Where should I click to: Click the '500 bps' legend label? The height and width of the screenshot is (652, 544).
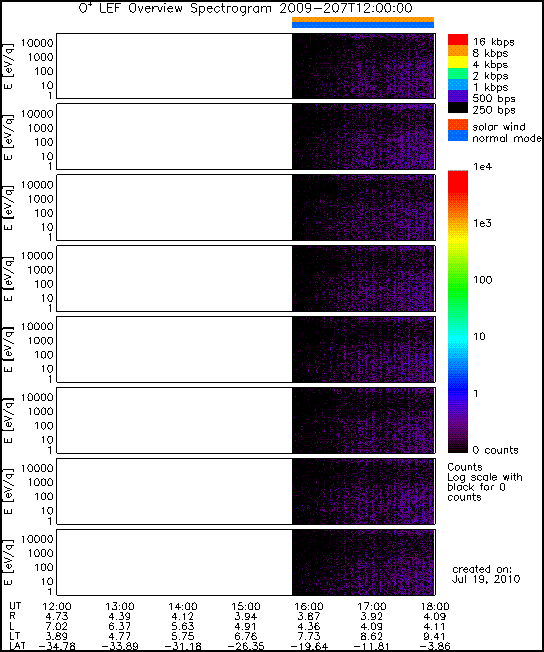point(494,99)
